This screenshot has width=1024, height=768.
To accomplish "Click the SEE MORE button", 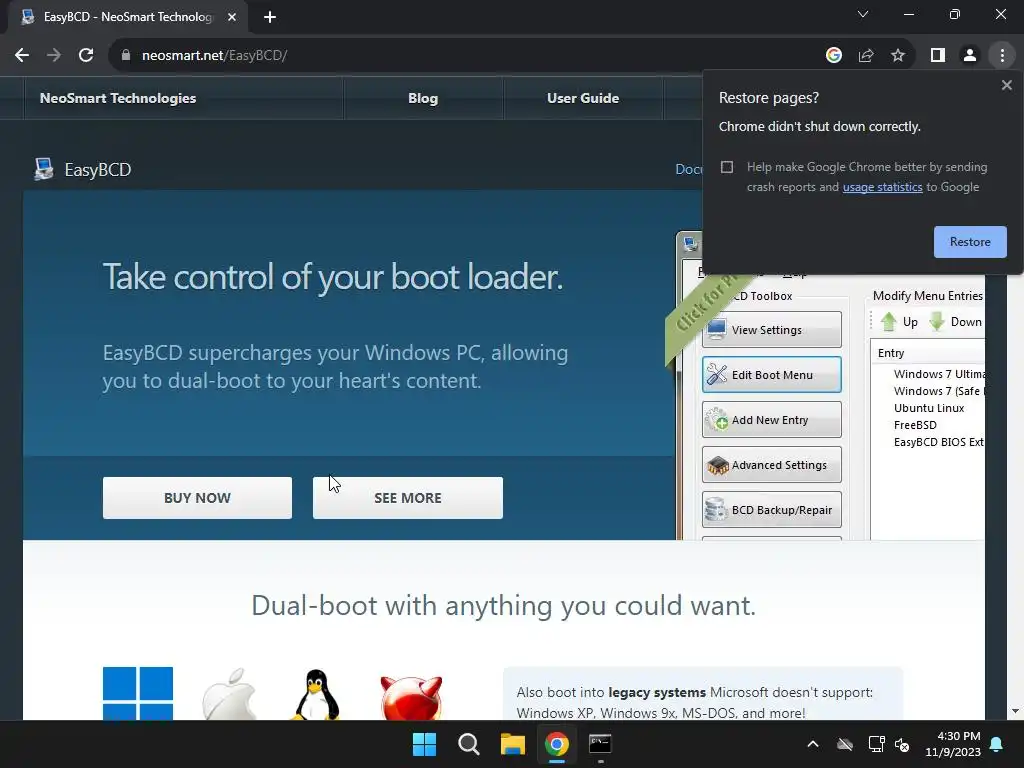I will point(408,498).
